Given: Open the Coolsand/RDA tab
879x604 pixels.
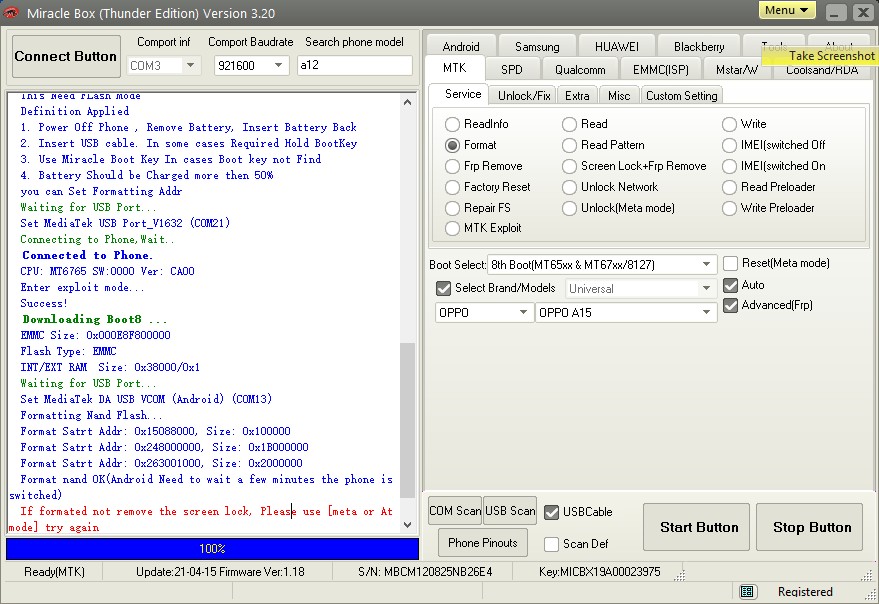Looking at the screenshot, I should click(822, 70).
